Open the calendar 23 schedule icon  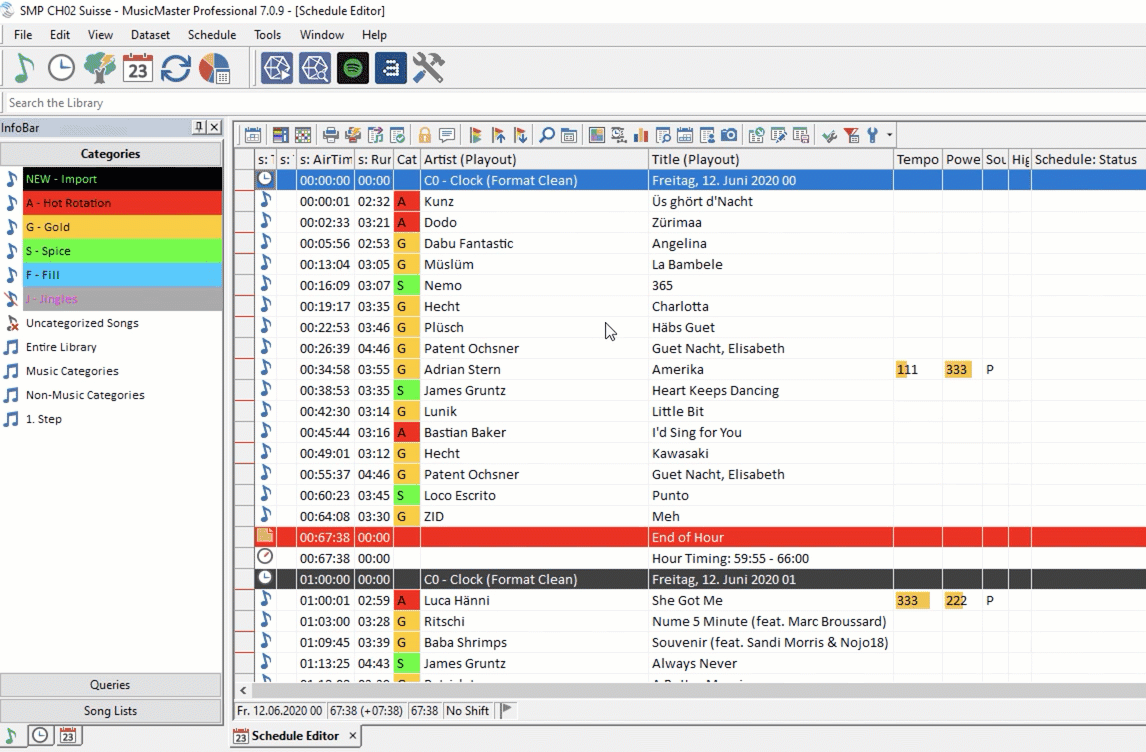(137, 69)
